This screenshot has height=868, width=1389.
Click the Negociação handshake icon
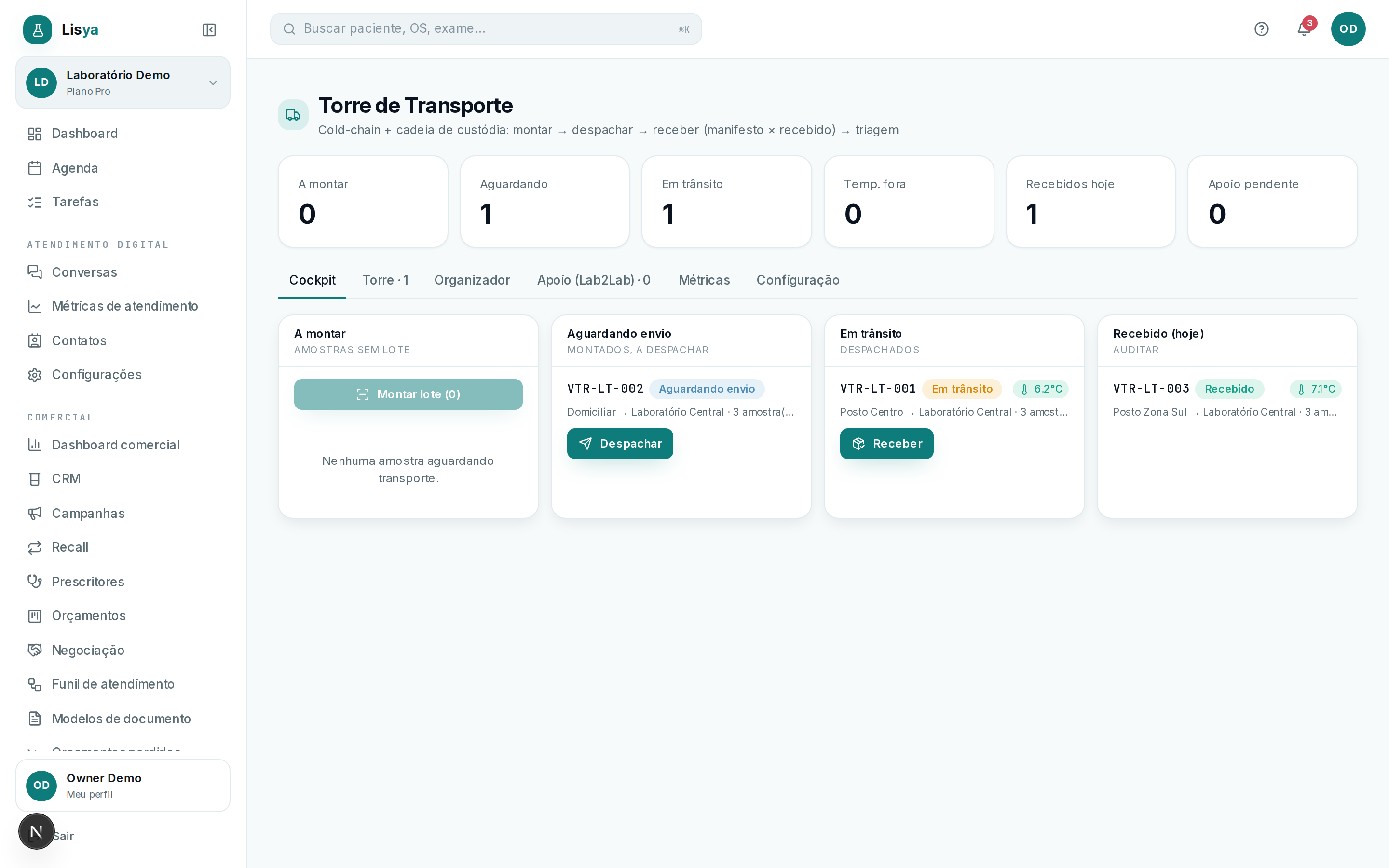[x=34, y=650]
